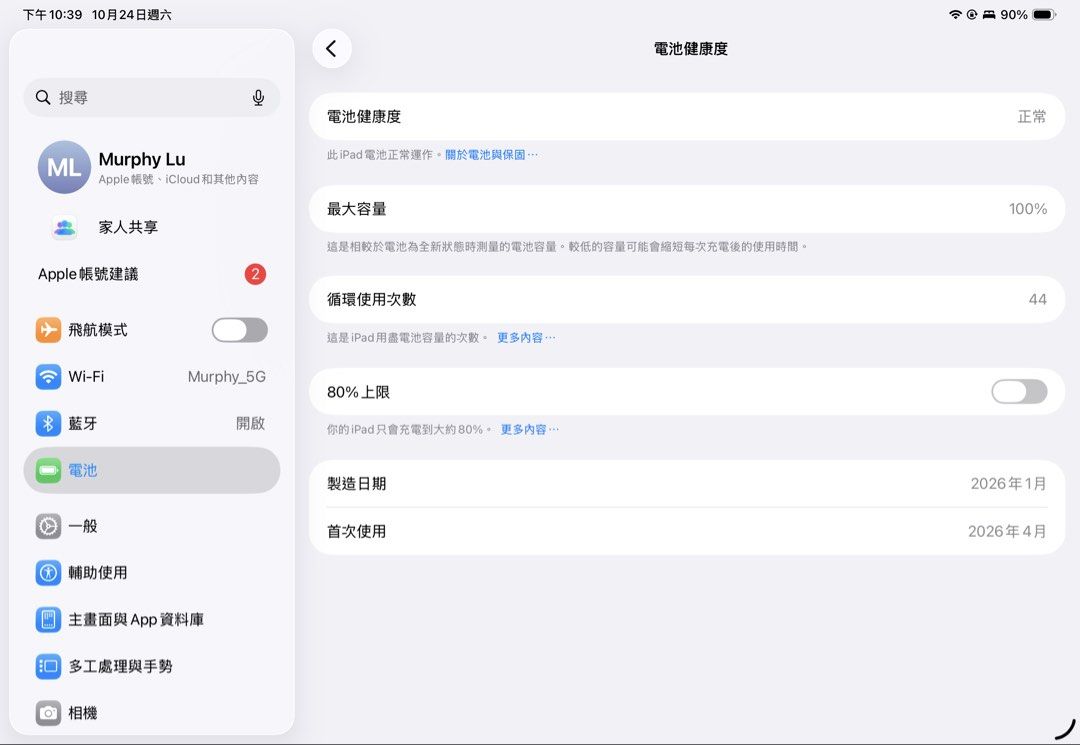Viewport: 1080px width, 745px height.
Task: Open 輔助使用 settings
Action: point(152,573)
